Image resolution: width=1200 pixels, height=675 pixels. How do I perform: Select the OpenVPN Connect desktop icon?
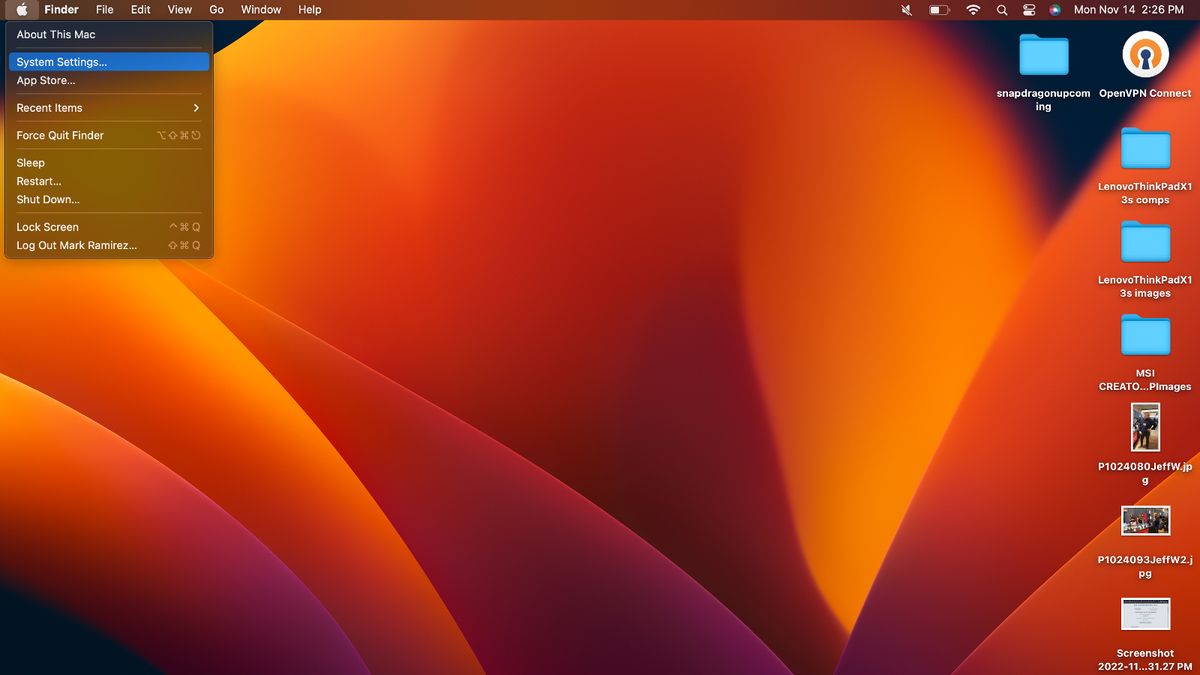(x=1145, y=56)
